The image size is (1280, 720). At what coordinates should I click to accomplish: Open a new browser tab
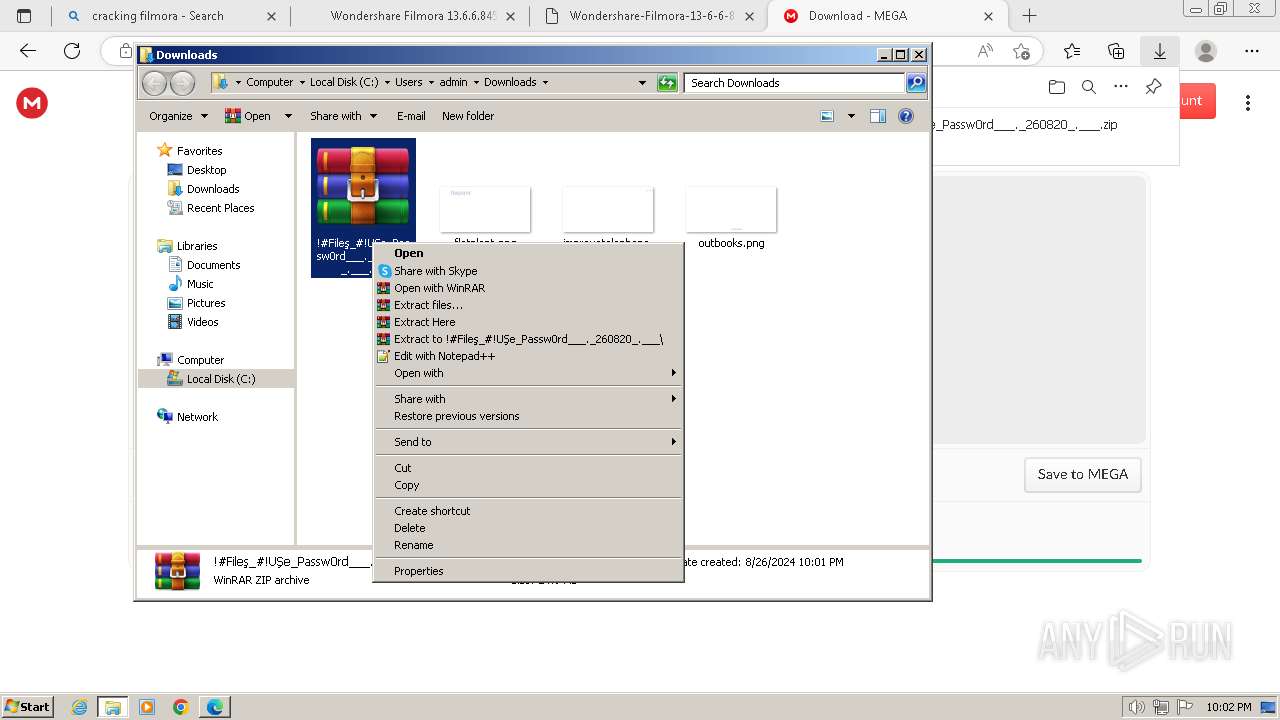coord(1029,16)
